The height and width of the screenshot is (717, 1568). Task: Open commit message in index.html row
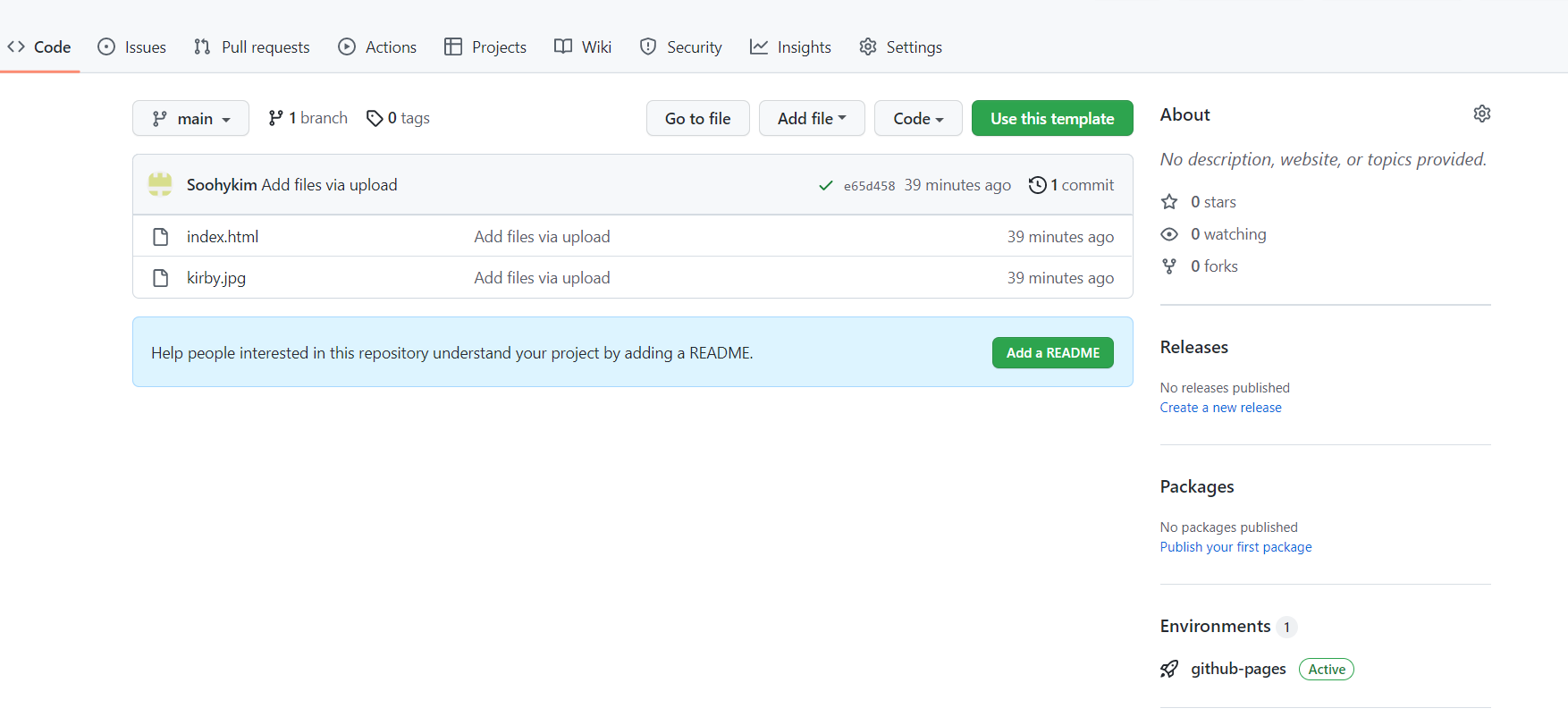542,237
